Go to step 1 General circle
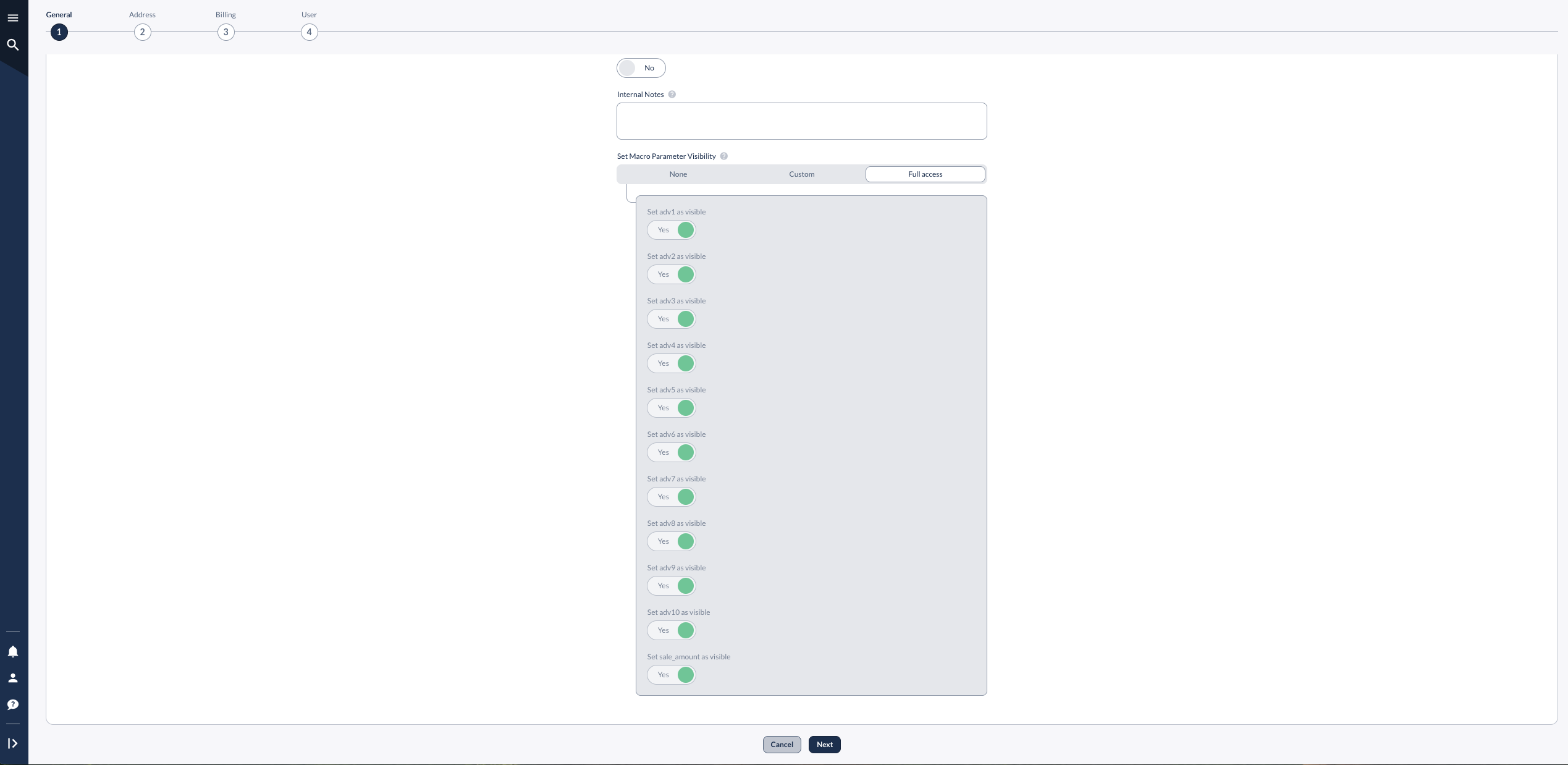Screen dimensions: 1568x765 click(x=59, y=32)
